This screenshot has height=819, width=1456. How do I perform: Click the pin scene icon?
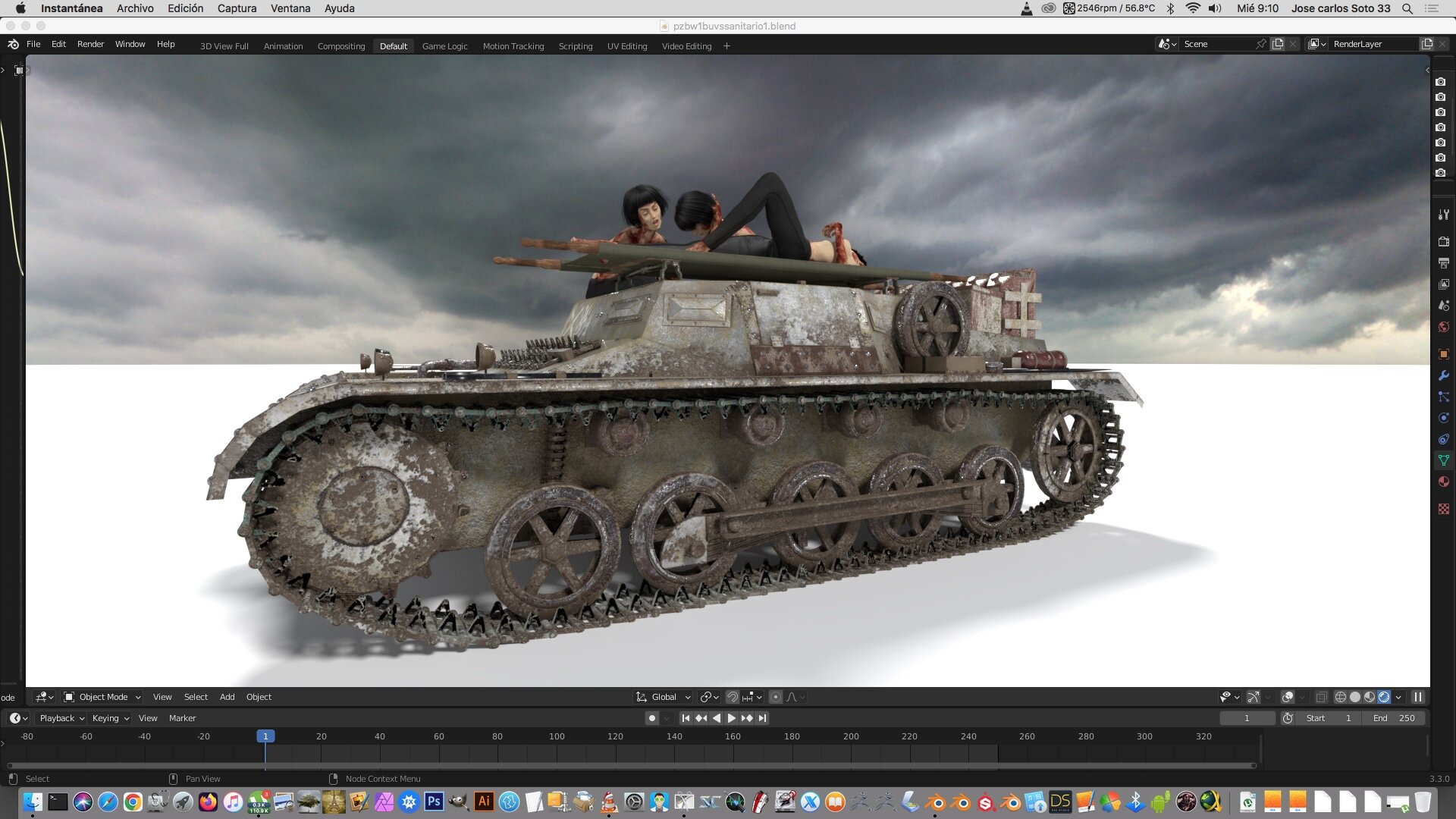[1260, 44]
